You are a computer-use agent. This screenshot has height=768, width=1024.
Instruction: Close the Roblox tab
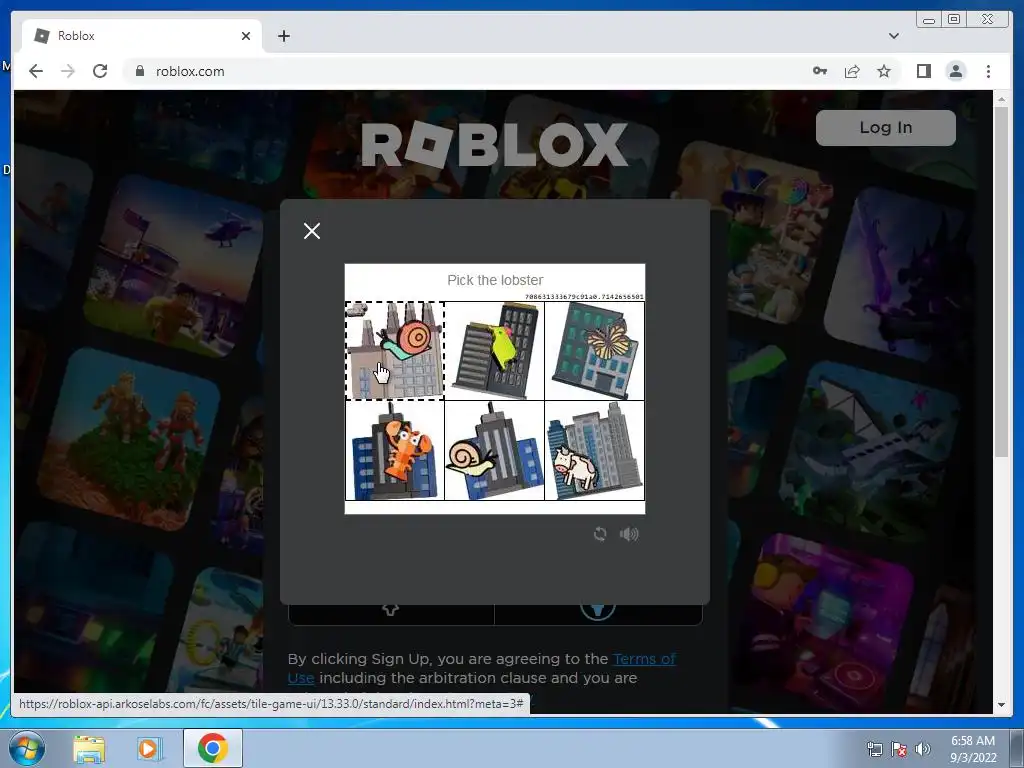tap(246, 36)
